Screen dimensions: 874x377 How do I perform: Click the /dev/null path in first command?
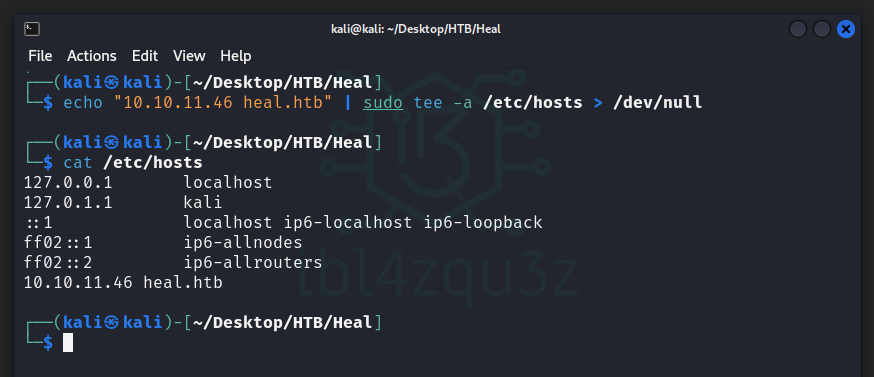click(x=657, y=103)
